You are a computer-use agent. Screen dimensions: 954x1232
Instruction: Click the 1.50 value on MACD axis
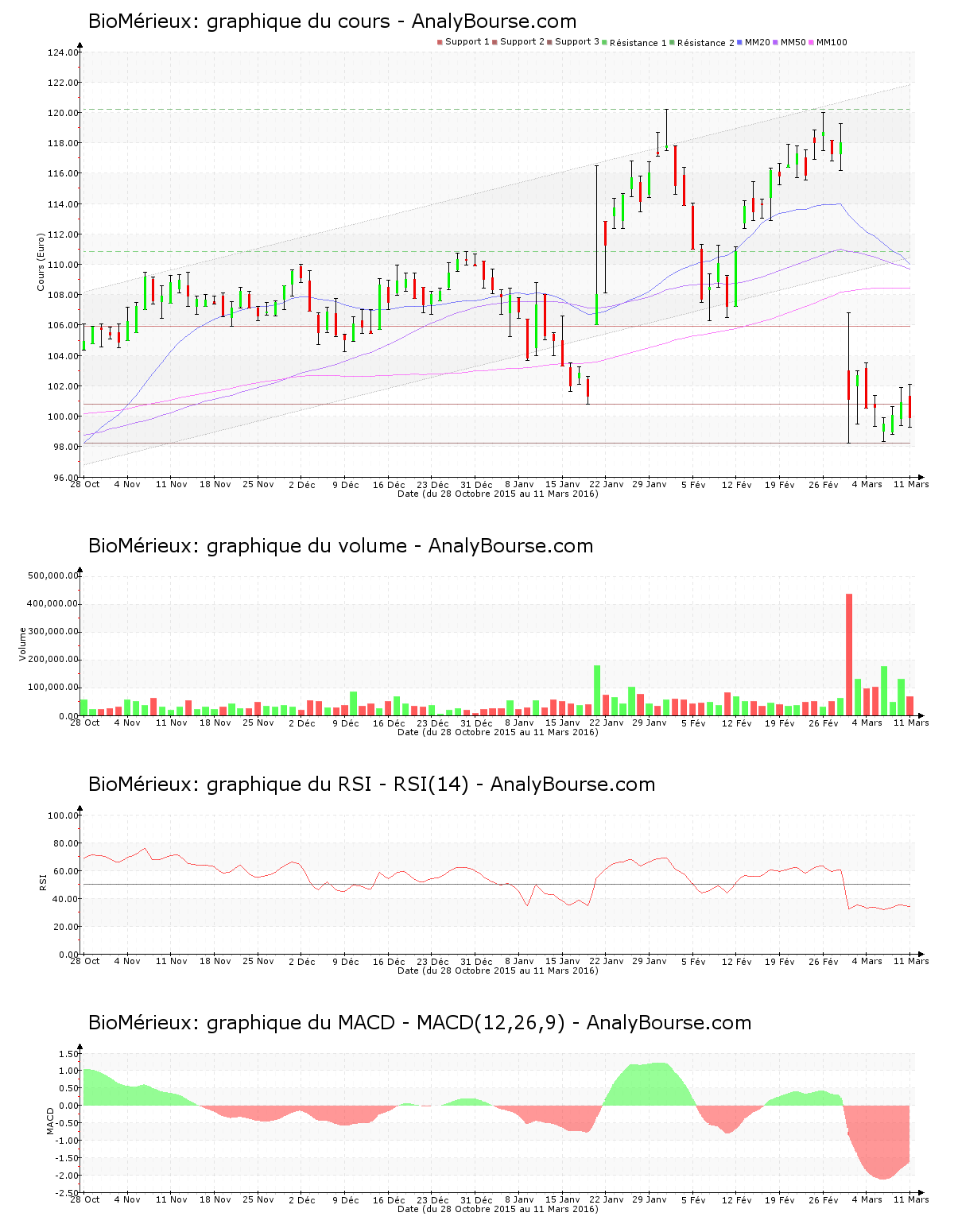click(x=68, y=1055)
